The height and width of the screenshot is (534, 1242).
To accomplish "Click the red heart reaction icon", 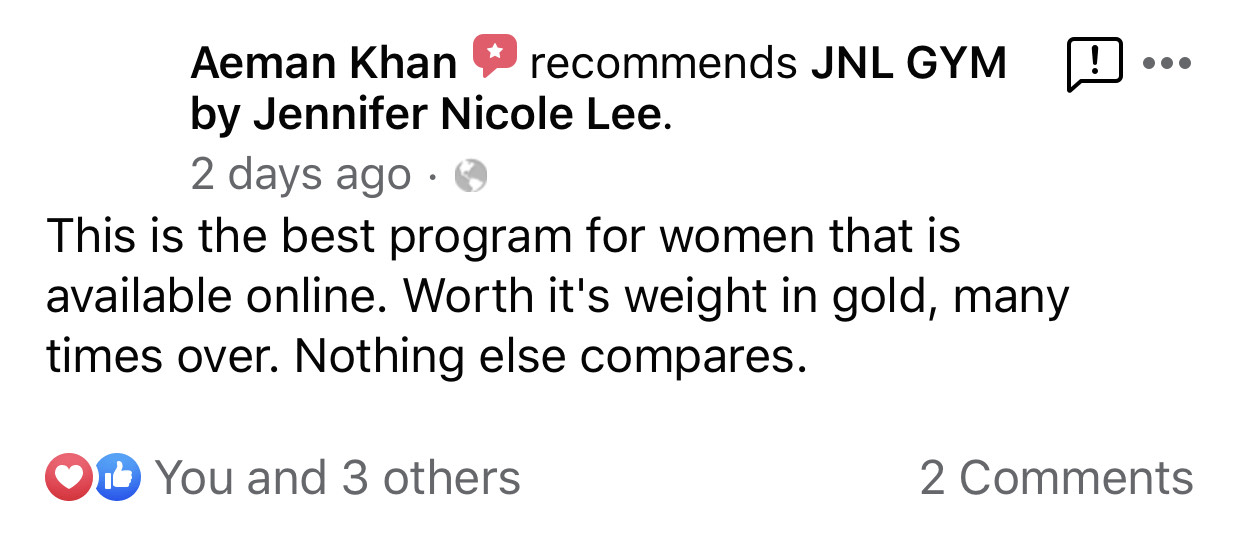I will [x=68, y=478].
